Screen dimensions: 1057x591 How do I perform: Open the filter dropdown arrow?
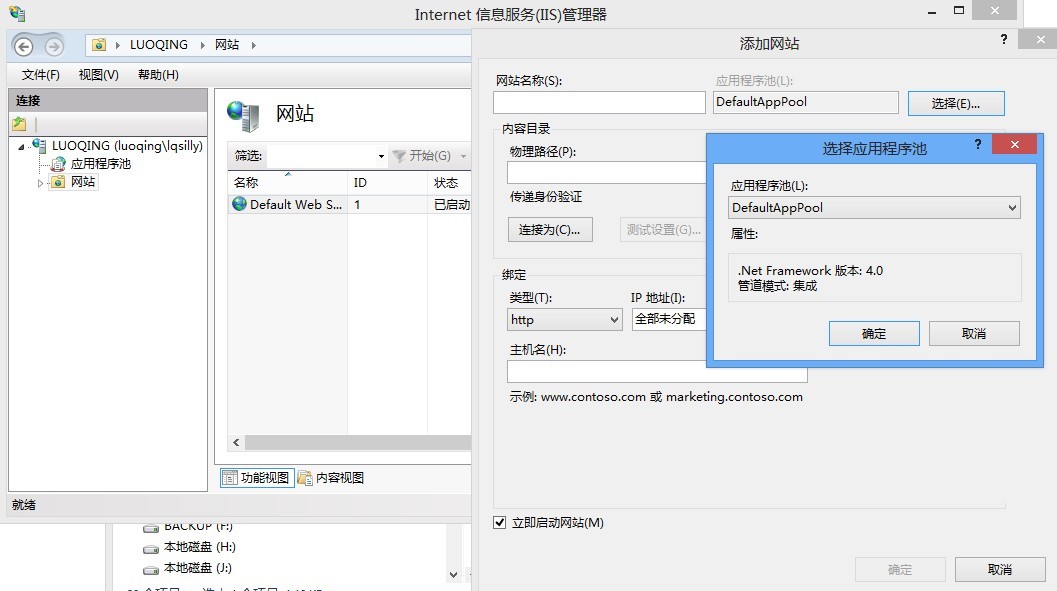click(381, 156)
